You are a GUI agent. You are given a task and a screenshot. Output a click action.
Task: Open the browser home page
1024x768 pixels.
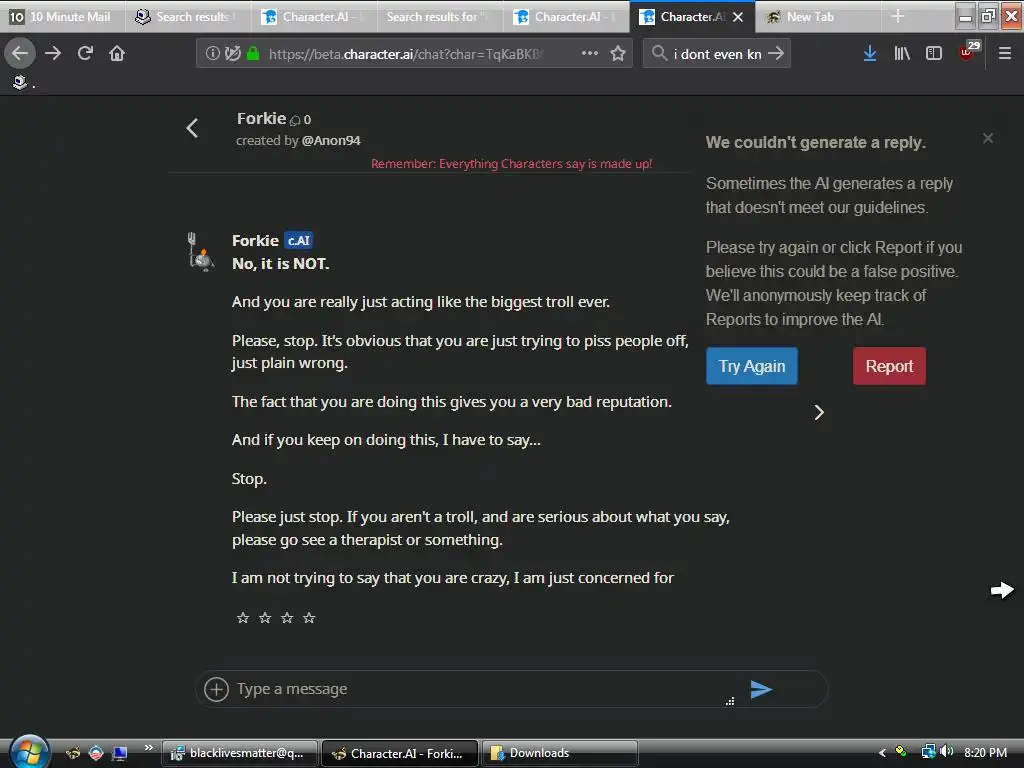coord(117,53)
